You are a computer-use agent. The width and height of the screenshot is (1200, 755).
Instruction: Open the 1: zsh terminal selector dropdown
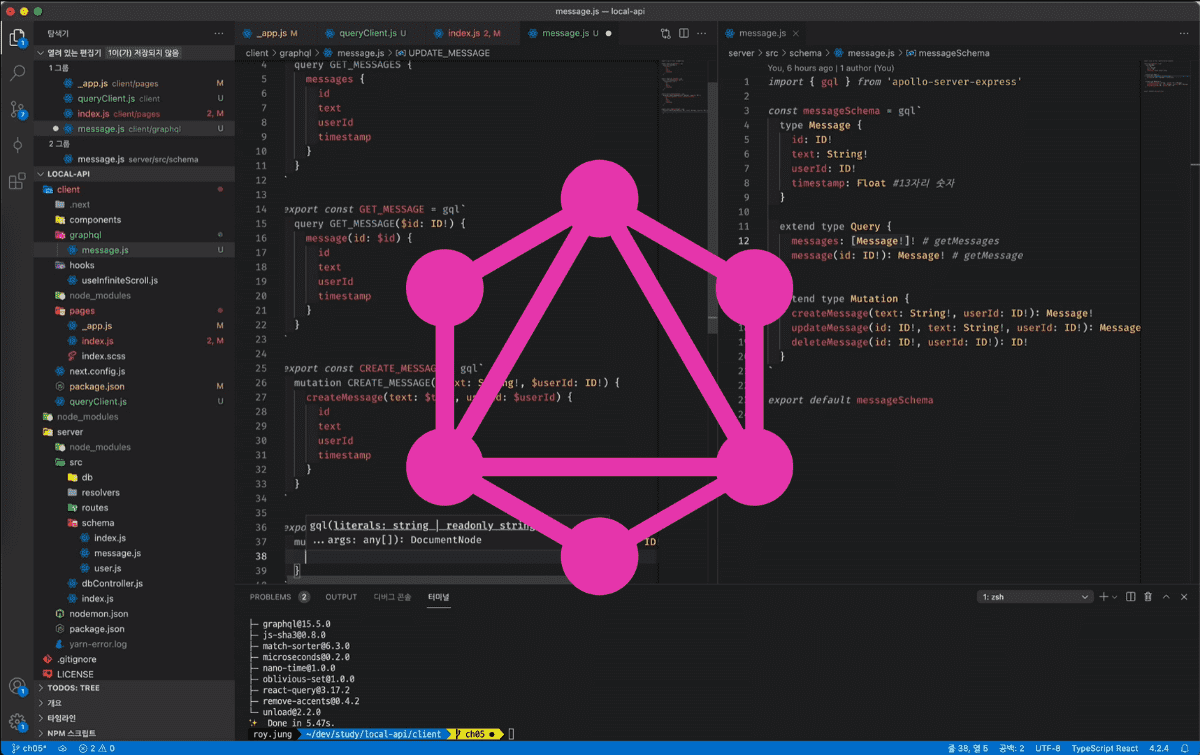coord(1034,597)
